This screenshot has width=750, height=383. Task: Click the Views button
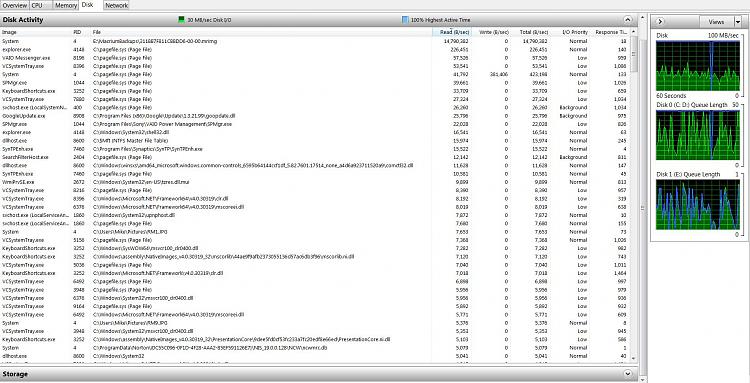[716, 22]
